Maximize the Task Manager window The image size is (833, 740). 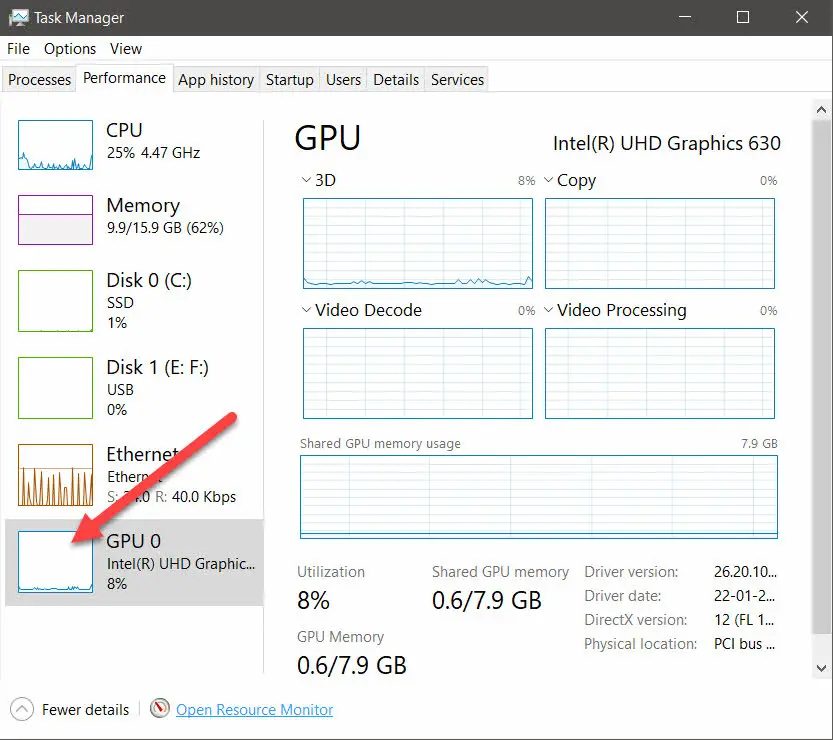(x=743, y=18)
